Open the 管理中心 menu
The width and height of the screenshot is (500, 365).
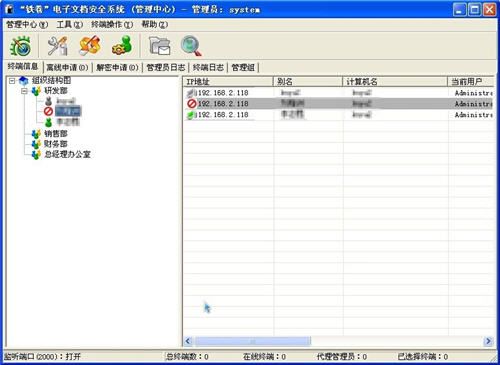coord(27,24)
